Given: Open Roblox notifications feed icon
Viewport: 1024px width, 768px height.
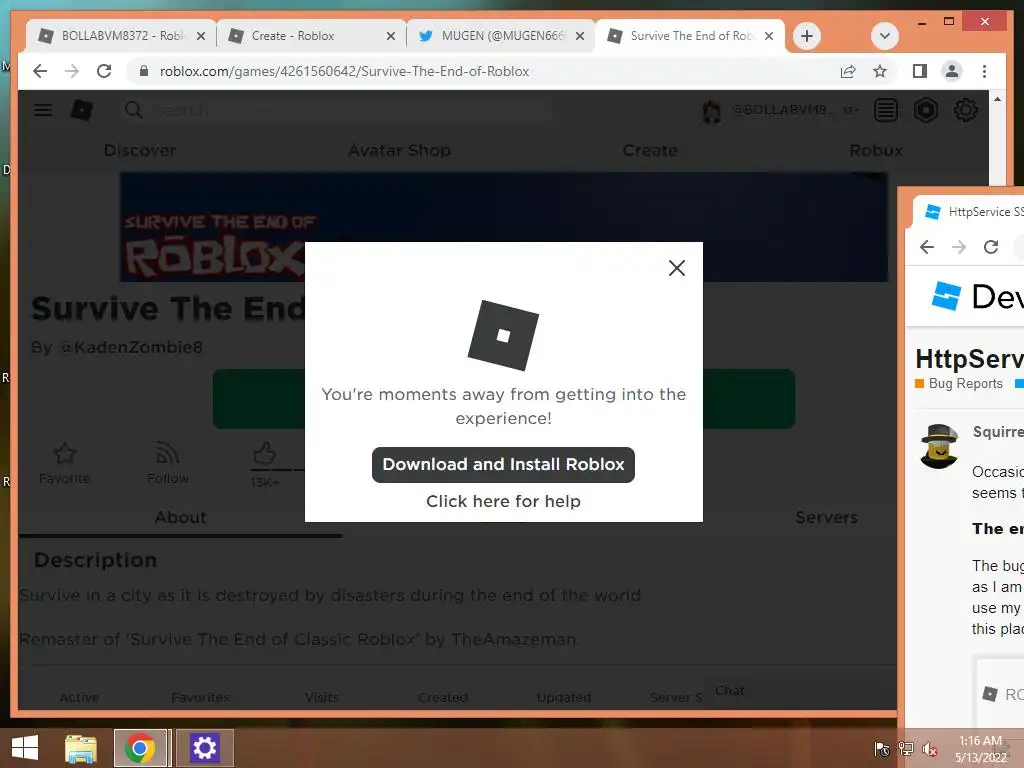Looking at the screenshot, I should [886, 110].
